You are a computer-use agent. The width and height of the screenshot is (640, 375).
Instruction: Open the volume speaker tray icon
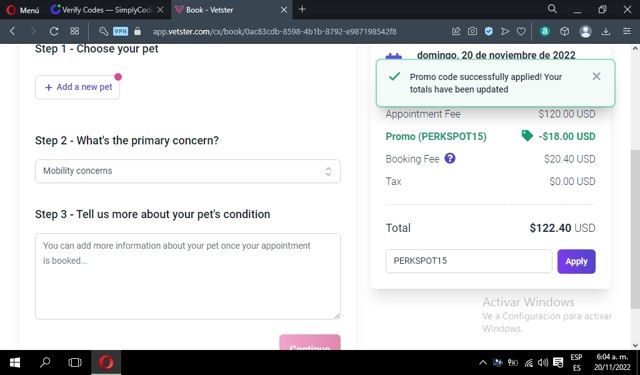(543, 362)
